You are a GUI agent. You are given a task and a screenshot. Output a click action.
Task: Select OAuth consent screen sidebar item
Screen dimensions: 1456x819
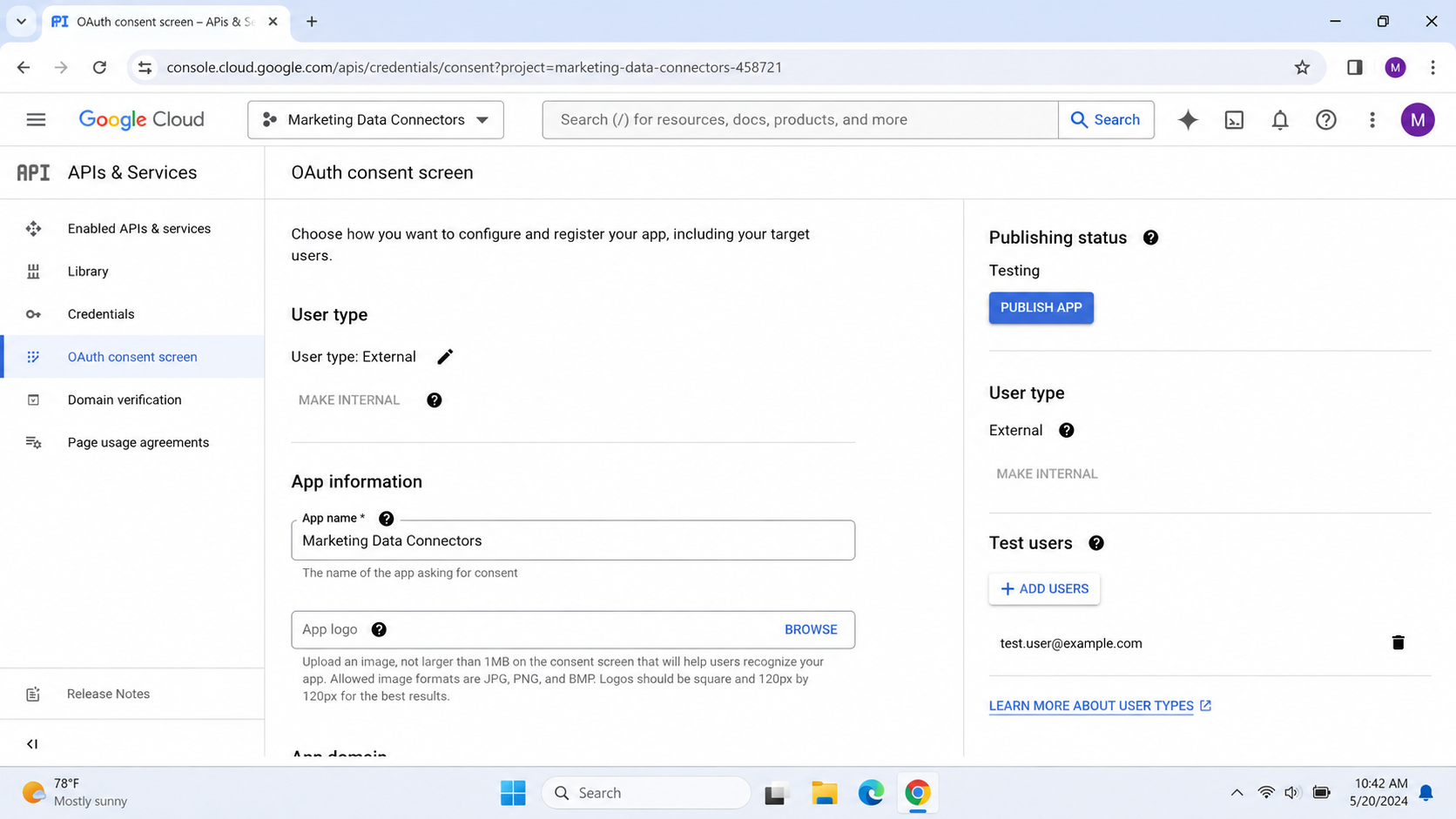(132, 357)
